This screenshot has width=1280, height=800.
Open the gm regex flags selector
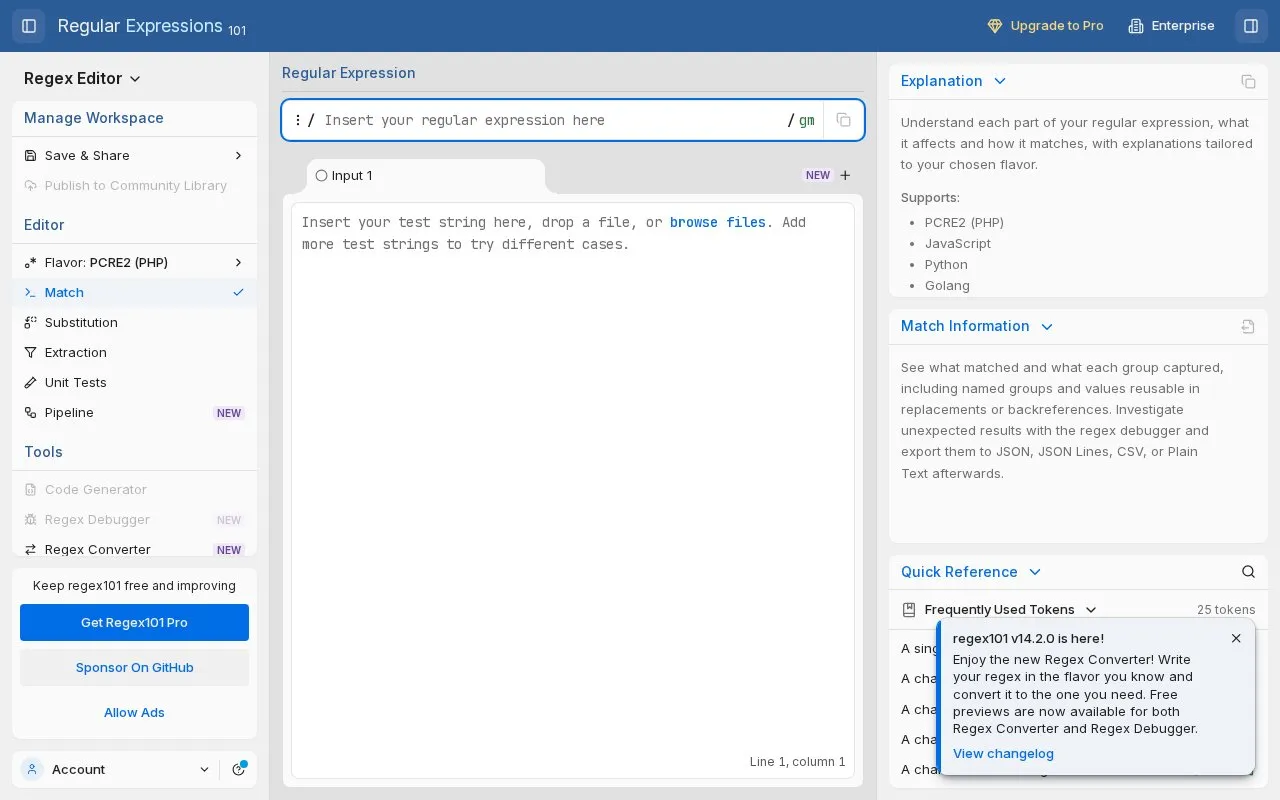pyautogui.click(x=806, y=120)
